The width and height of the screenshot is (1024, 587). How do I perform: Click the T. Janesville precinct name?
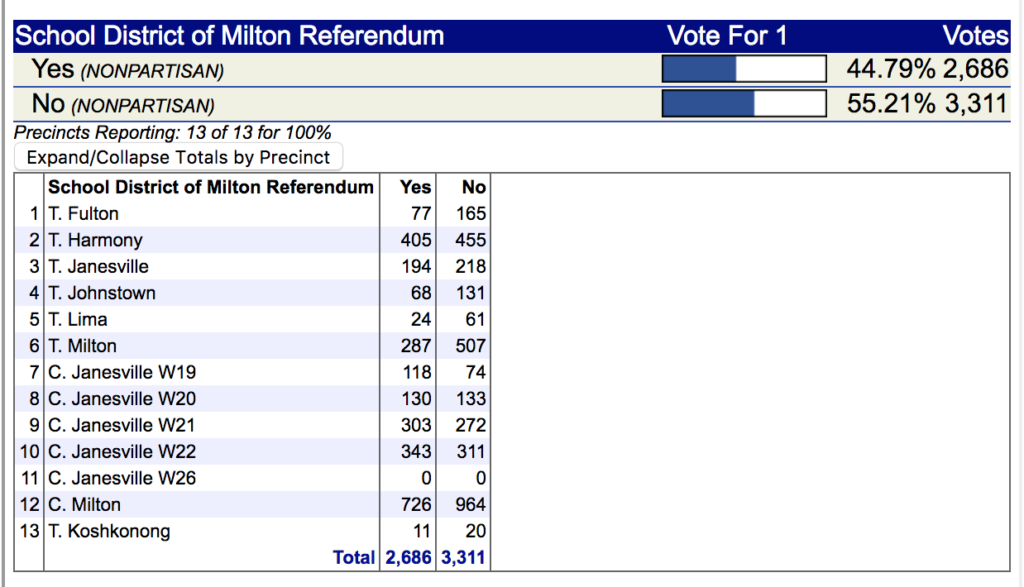99,266
